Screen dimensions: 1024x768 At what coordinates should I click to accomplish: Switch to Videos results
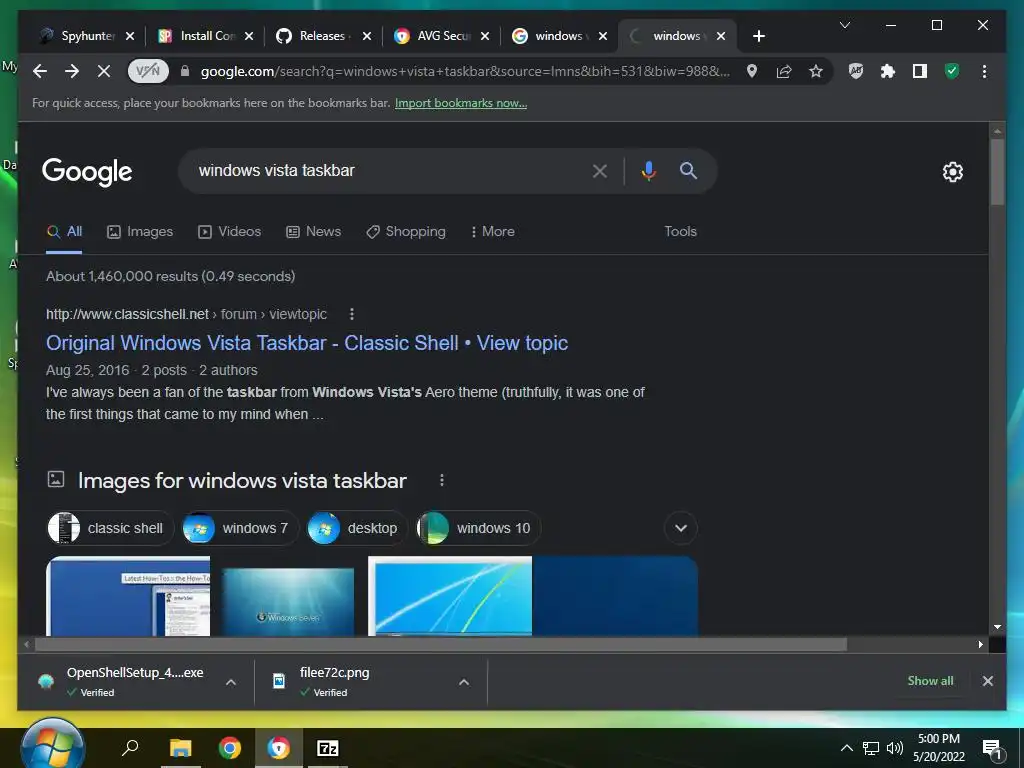click(229, 232)
